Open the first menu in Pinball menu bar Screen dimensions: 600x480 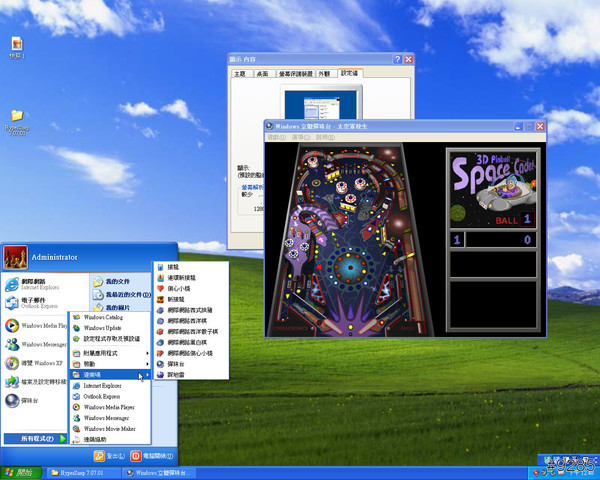pos(276,137)
